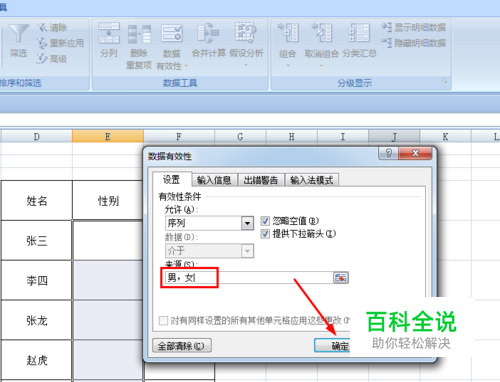
Task: Click the cell containing 赵虎
Action: pyautogui.click(x=37, y=360)
